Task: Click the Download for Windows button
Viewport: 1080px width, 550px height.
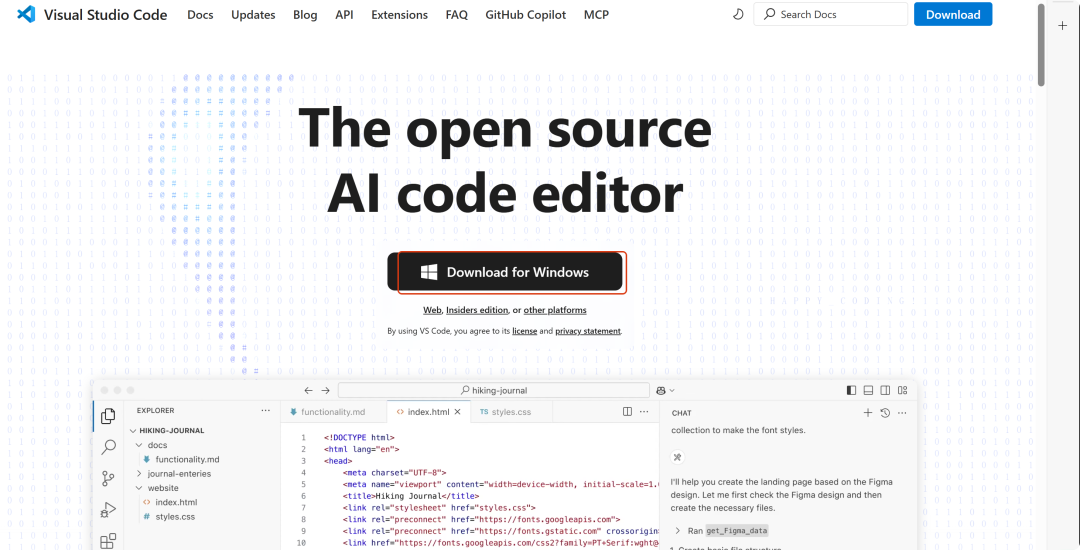Action: coord(506,272)
